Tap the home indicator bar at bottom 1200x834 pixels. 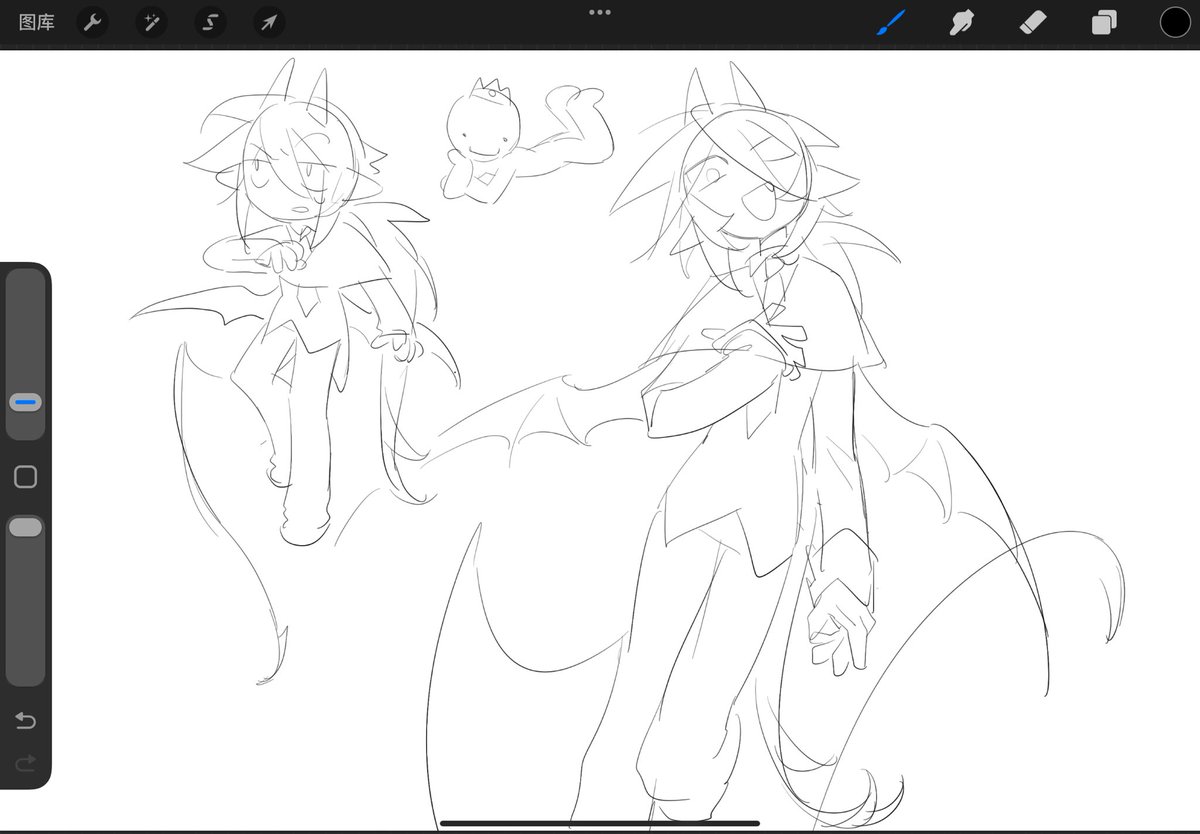coord(600,824)
